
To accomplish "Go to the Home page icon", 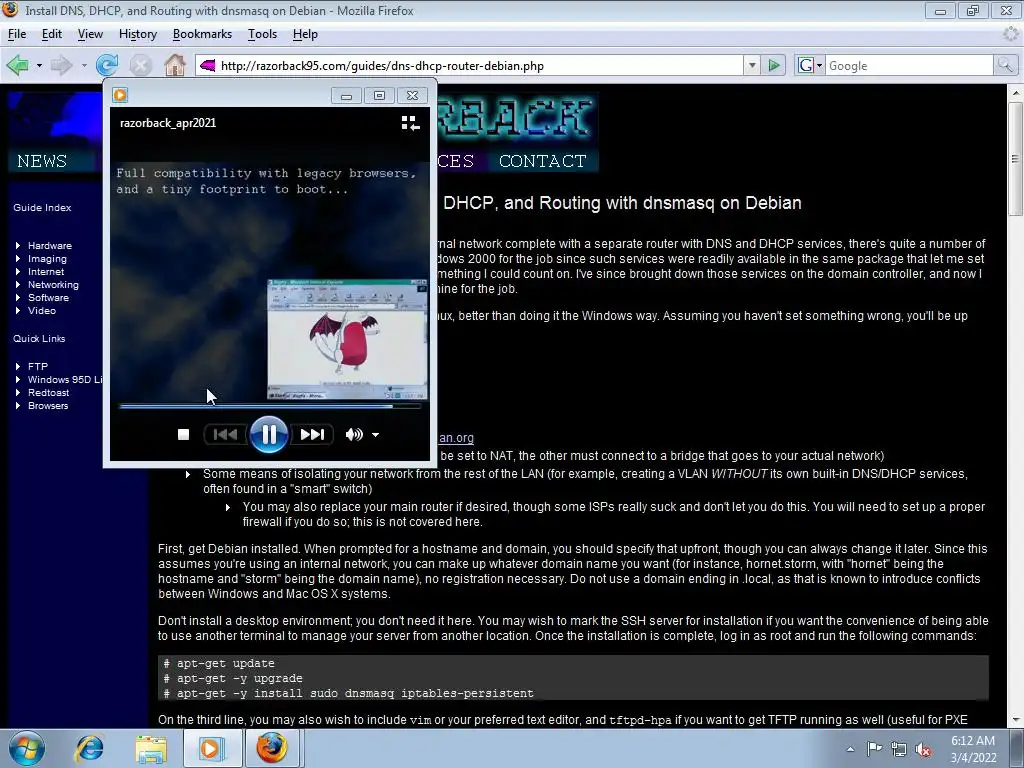I will (x=174, y=65).
